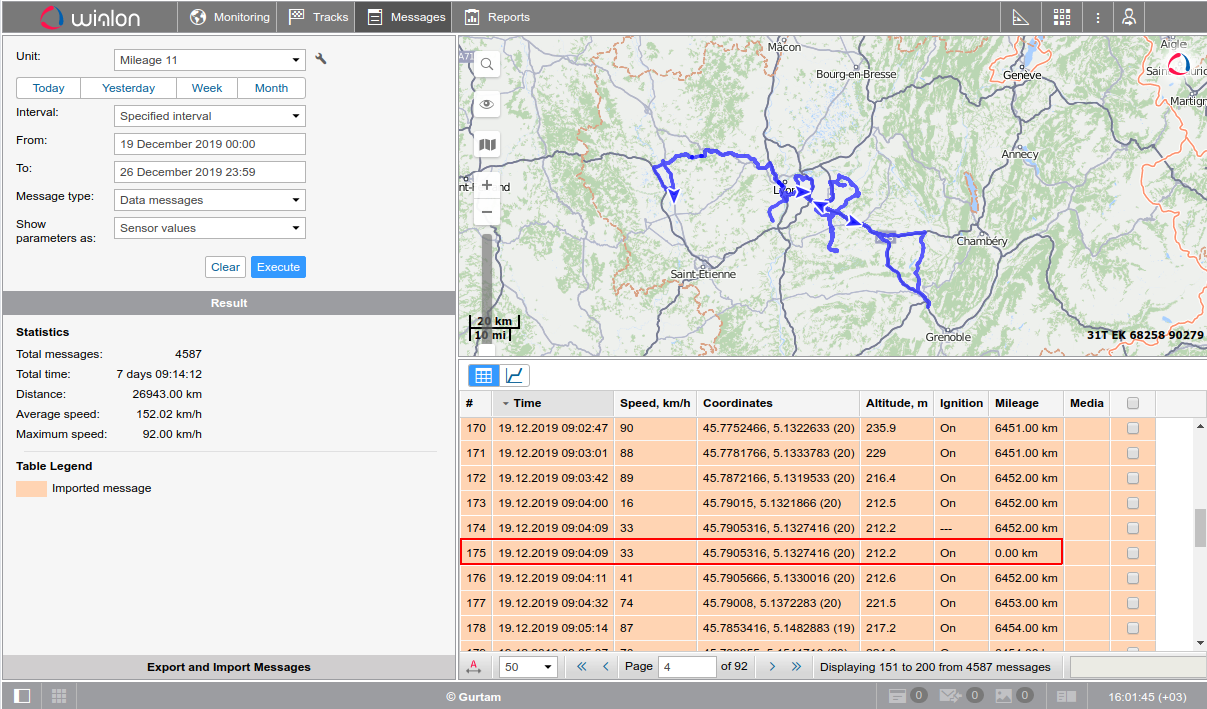Select the table view icon
The width and height of the screenshot is (1207, 709).
coord(484,376)
